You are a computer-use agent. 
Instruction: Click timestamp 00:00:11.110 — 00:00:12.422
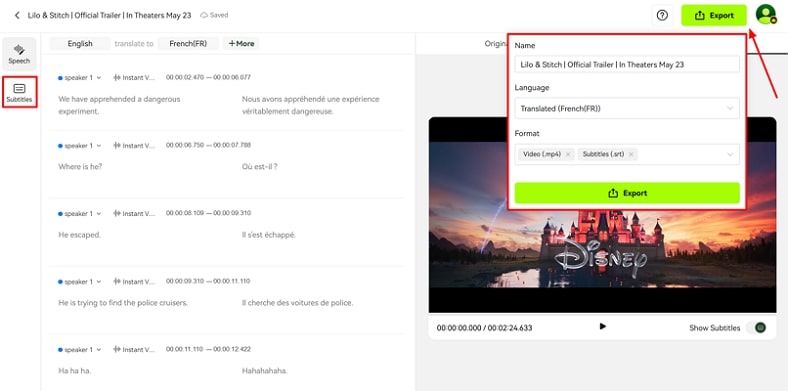[208, 349]
